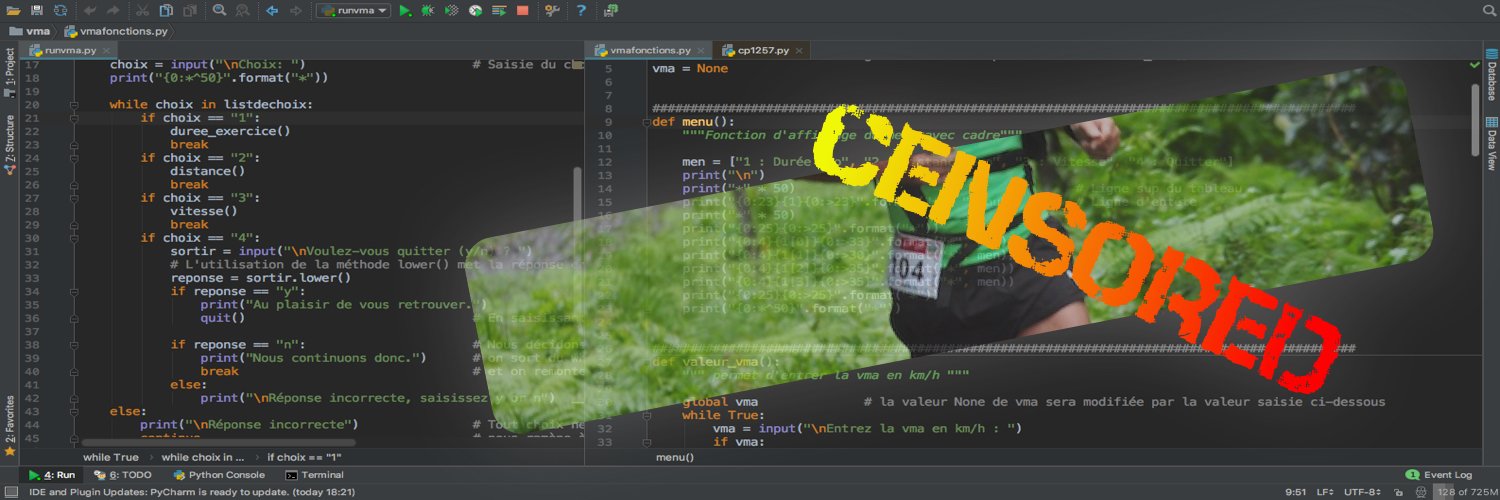
Task: Click the Undo arrow icon
Action: [x=91, y=10]
